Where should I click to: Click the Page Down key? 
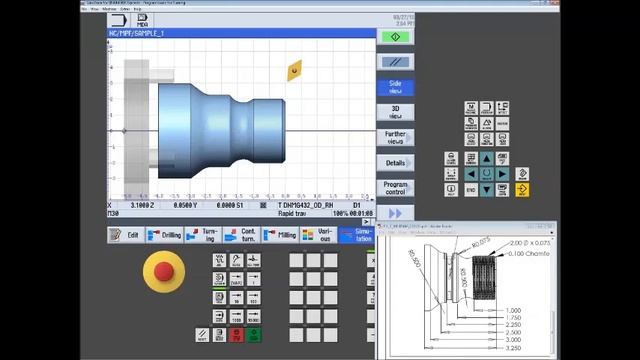pyautogui.click(x=502, y=190)
